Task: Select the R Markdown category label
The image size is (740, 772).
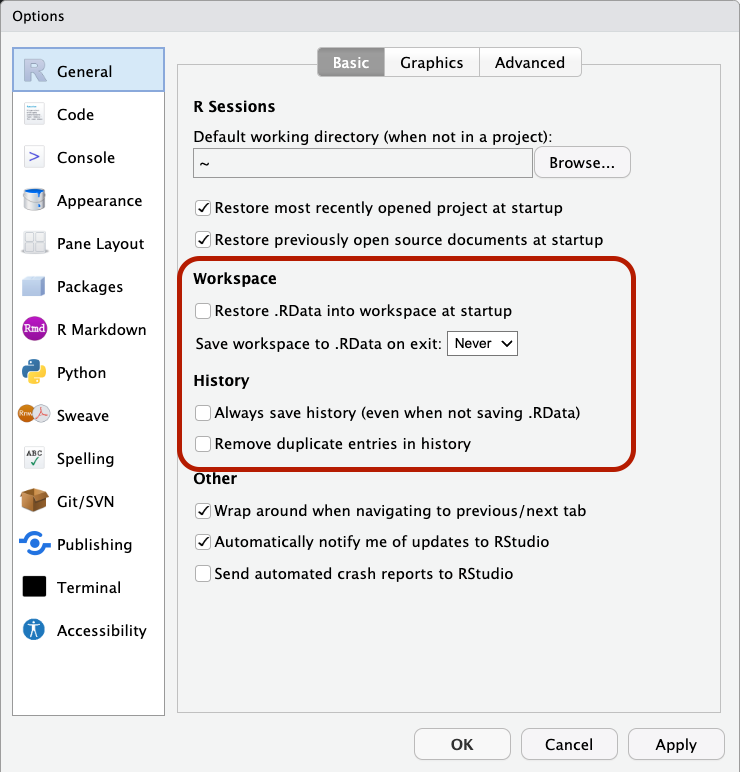Action: [x=101, y=329]
